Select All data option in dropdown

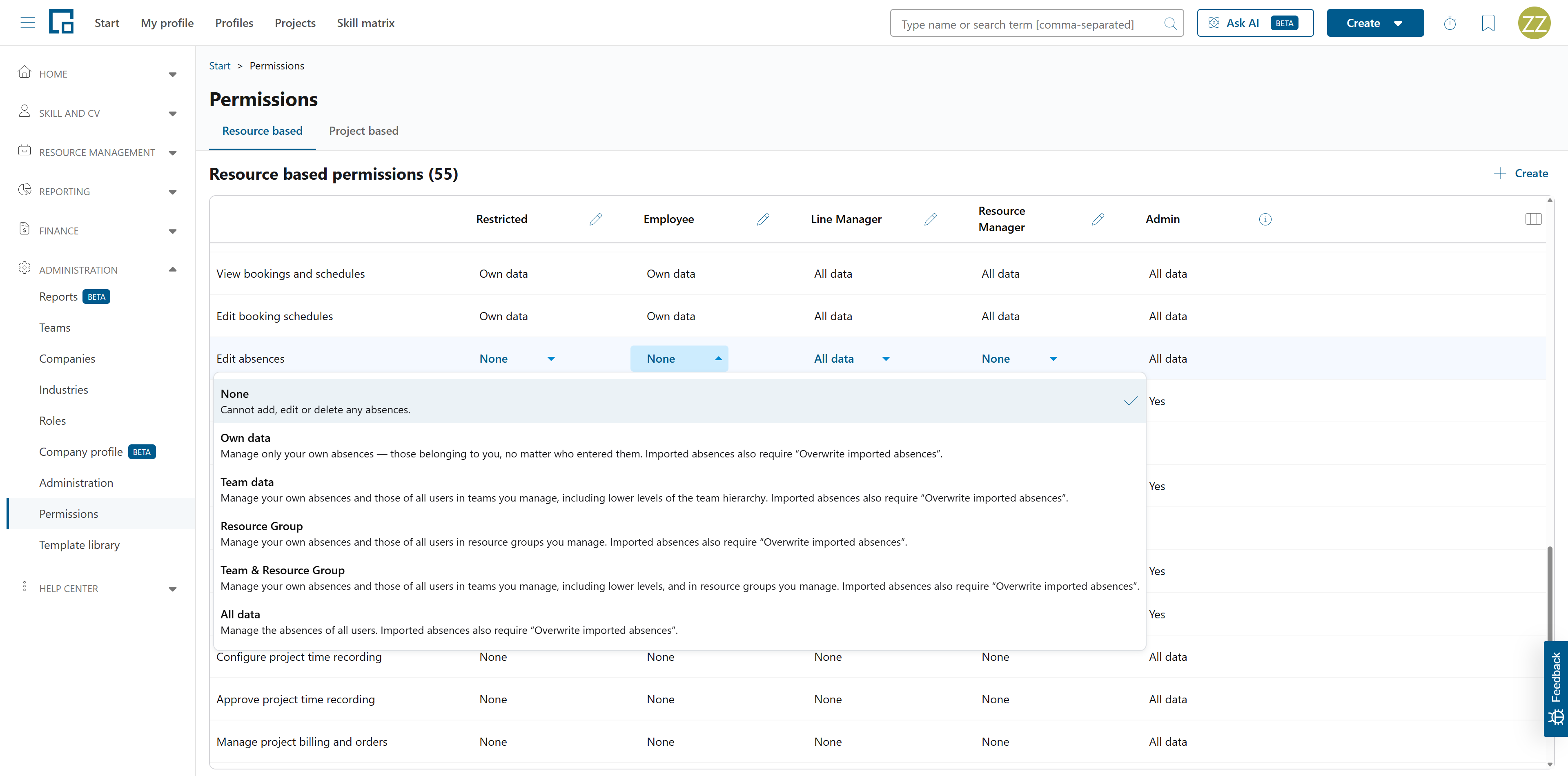[679, 622]
